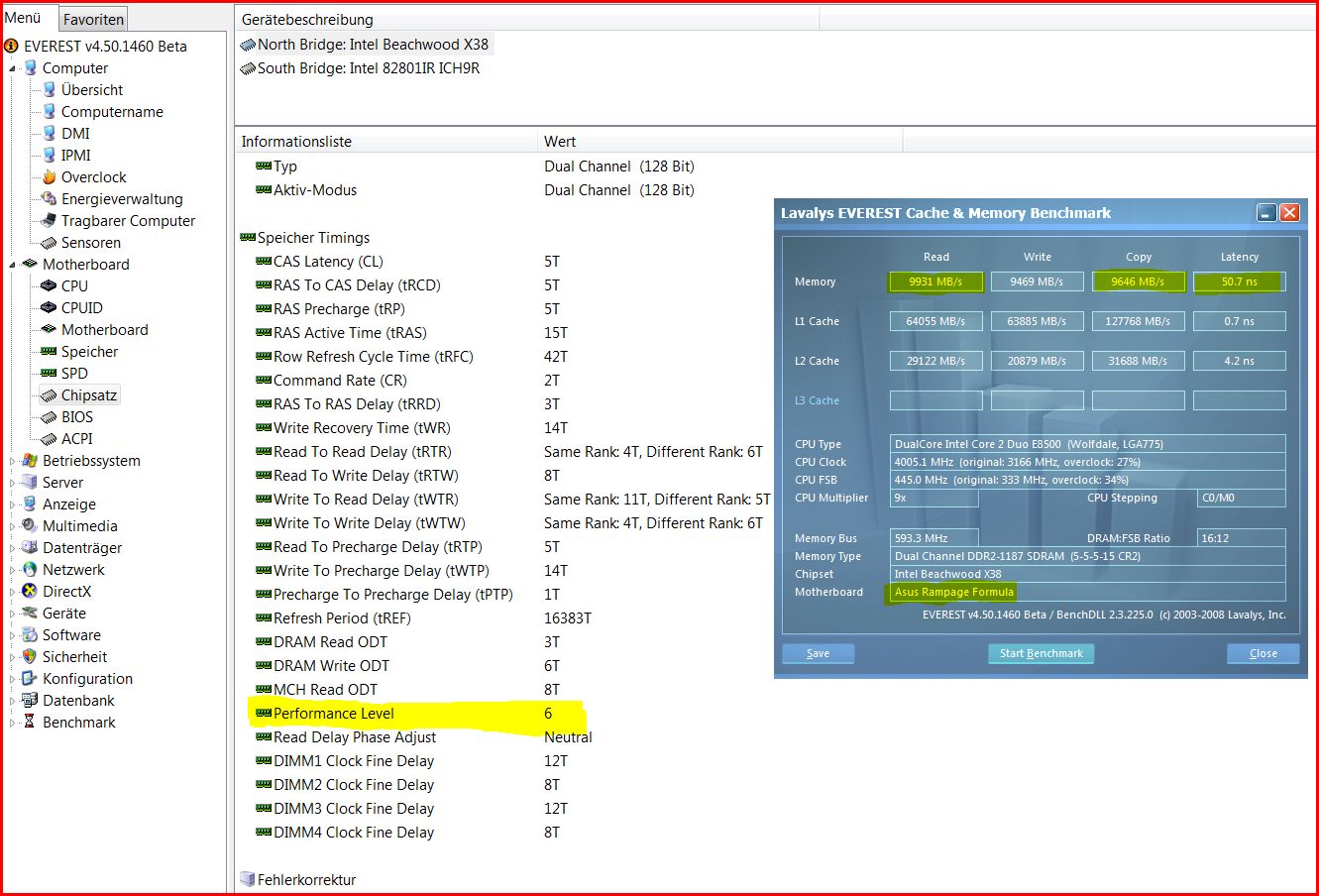This screenshot has width=1319, height=896.
Task: Click the CPU chip icon
Action: (49, 285)
